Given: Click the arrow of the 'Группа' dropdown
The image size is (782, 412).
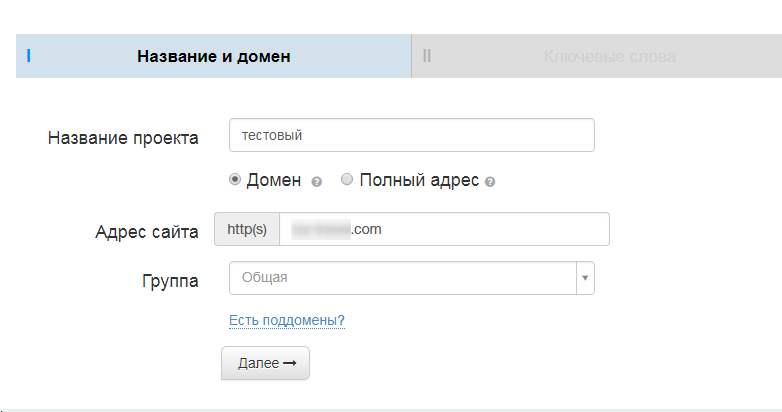Looking at the screenshot, I should pyautogui.click(x=584, y=278).
